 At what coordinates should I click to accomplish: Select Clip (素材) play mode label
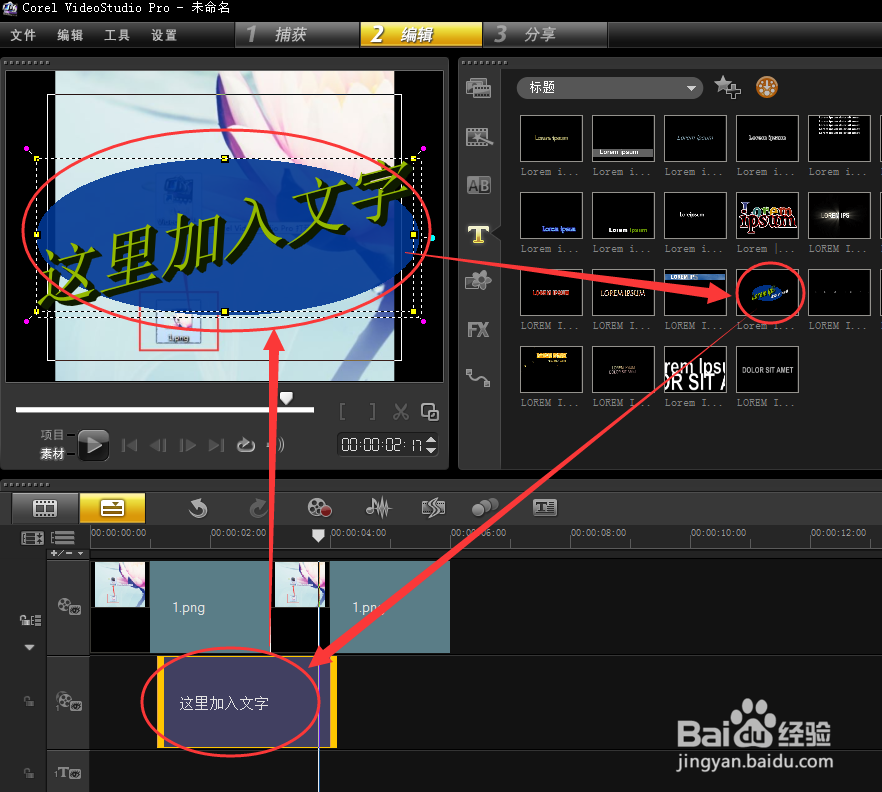click(52, 453)
